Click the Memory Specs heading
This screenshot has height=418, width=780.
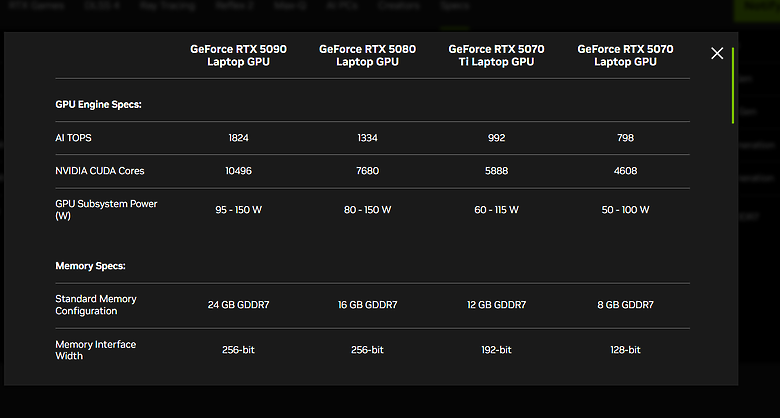click(90, 266)
